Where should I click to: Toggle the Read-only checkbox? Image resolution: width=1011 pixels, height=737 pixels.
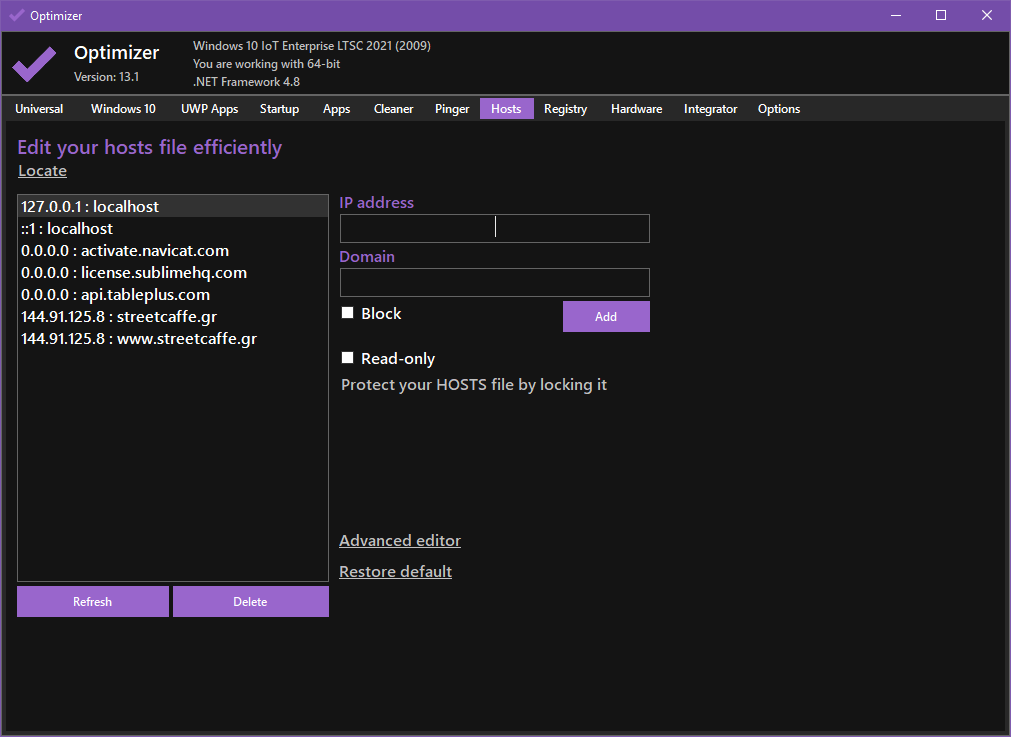click(x=348, y=358)
